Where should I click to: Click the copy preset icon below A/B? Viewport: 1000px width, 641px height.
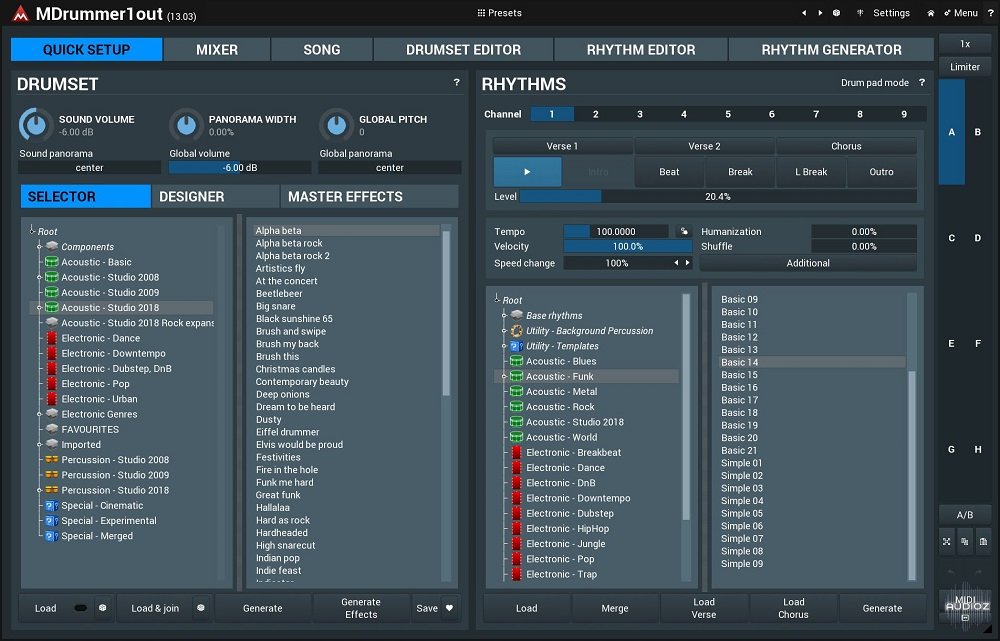point(965,542)
